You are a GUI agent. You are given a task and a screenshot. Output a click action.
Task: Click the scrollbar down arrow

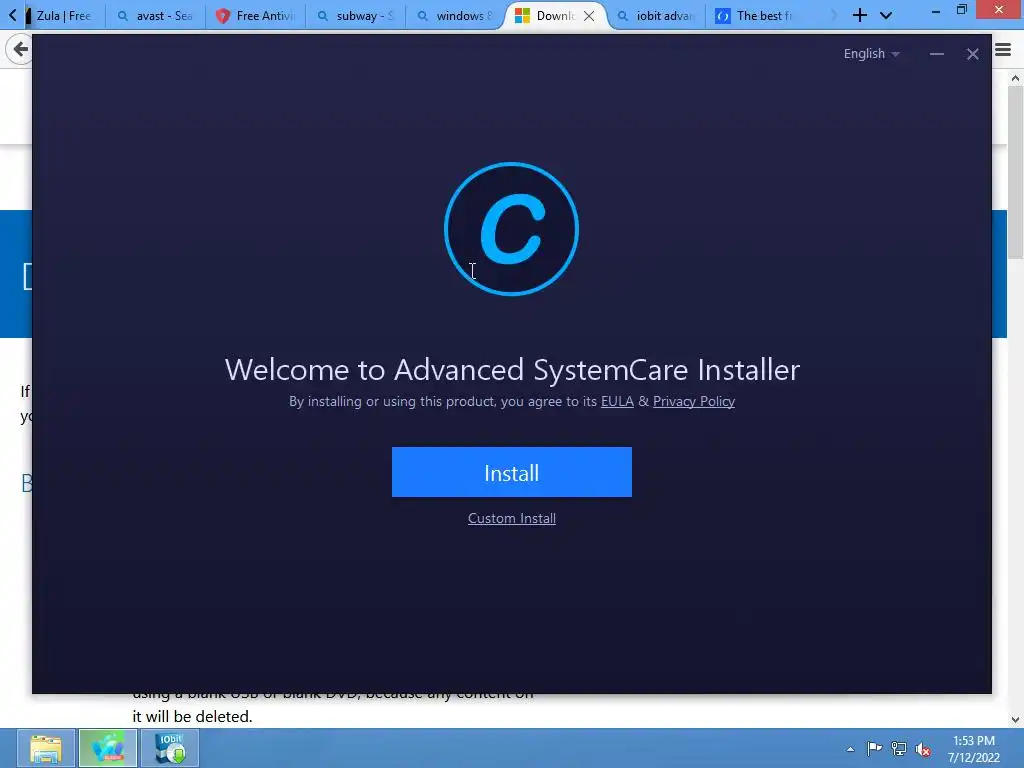tap(1015, 720)
